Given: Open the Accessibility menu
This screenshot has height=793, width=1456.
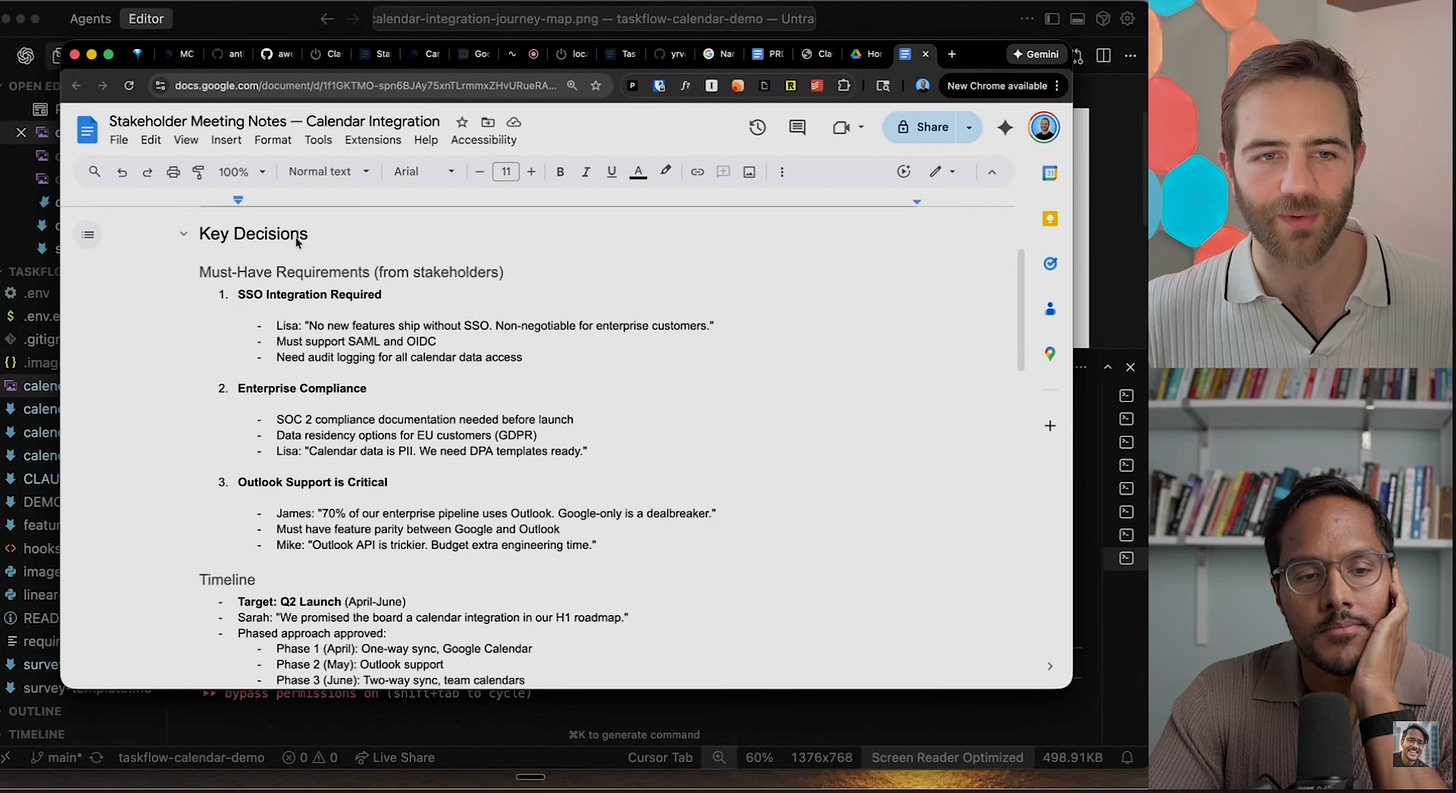Looking at the screenshot, I should pos(484,140).
